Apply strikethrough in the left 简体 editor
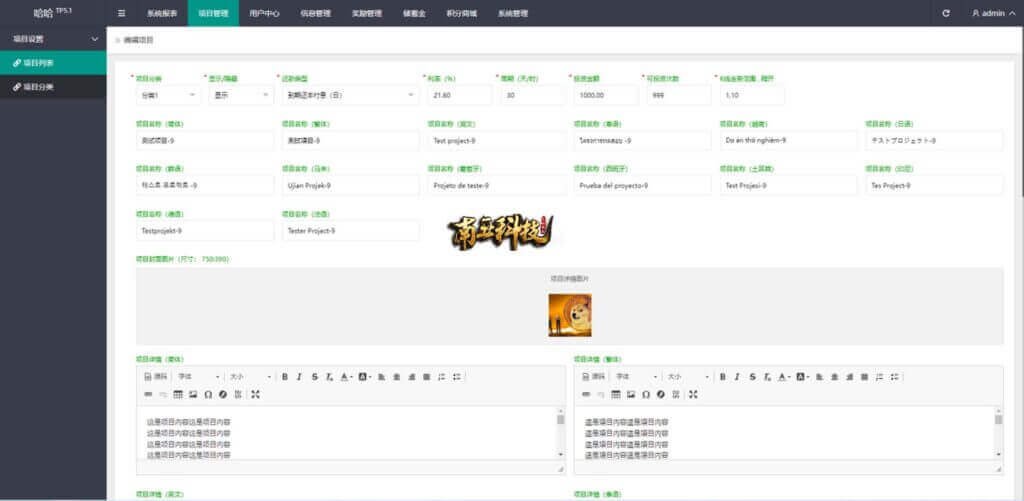This screenshot has height=501, width=1024. (314, 377)
